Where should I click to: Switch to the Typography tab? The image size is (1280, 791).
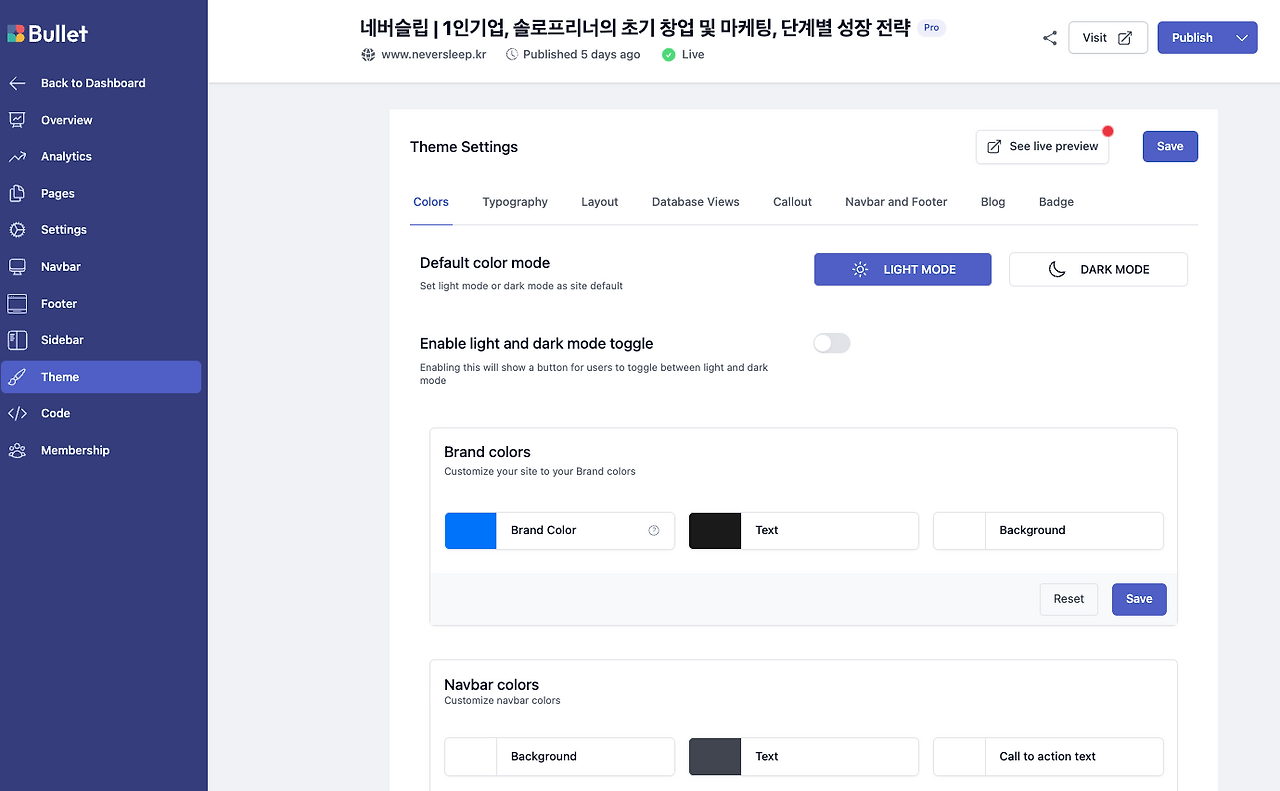click(x=514, y=202)
